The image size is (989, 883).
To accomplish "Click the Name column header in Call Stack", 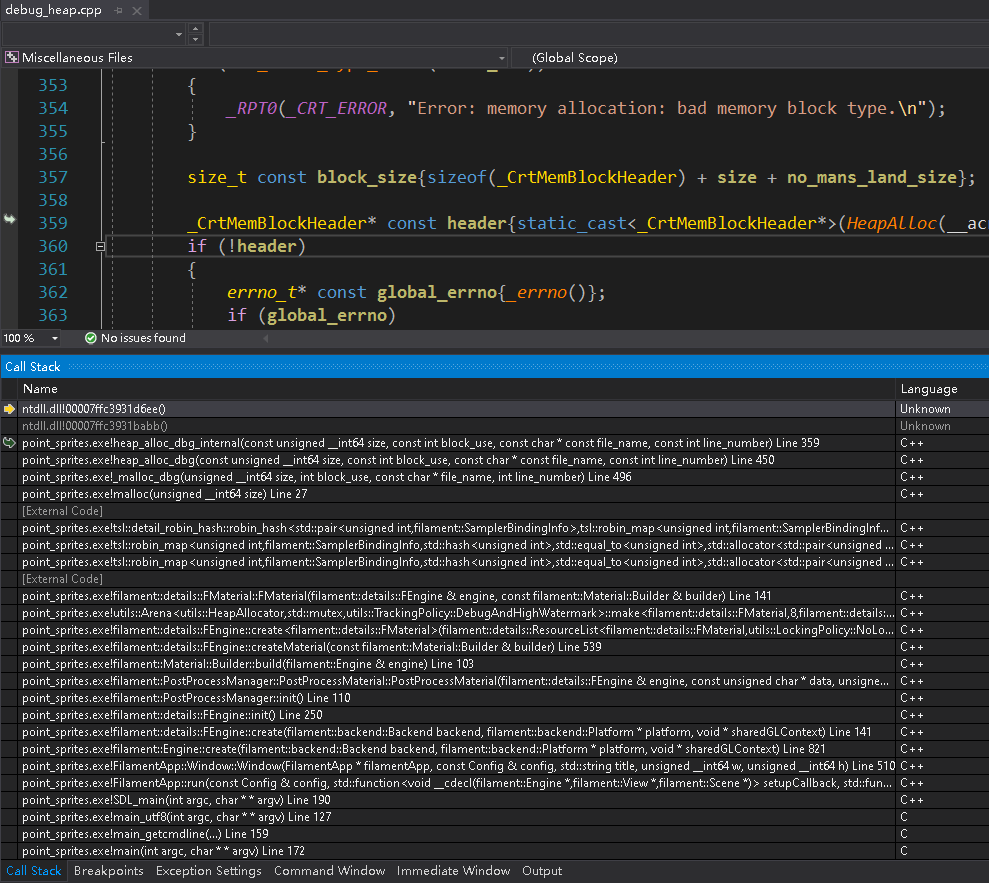I will 40,389.
